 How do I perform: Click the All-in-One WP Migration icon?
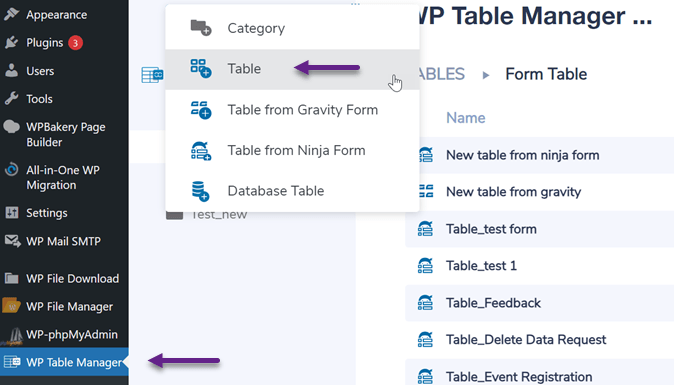[12, 170]
